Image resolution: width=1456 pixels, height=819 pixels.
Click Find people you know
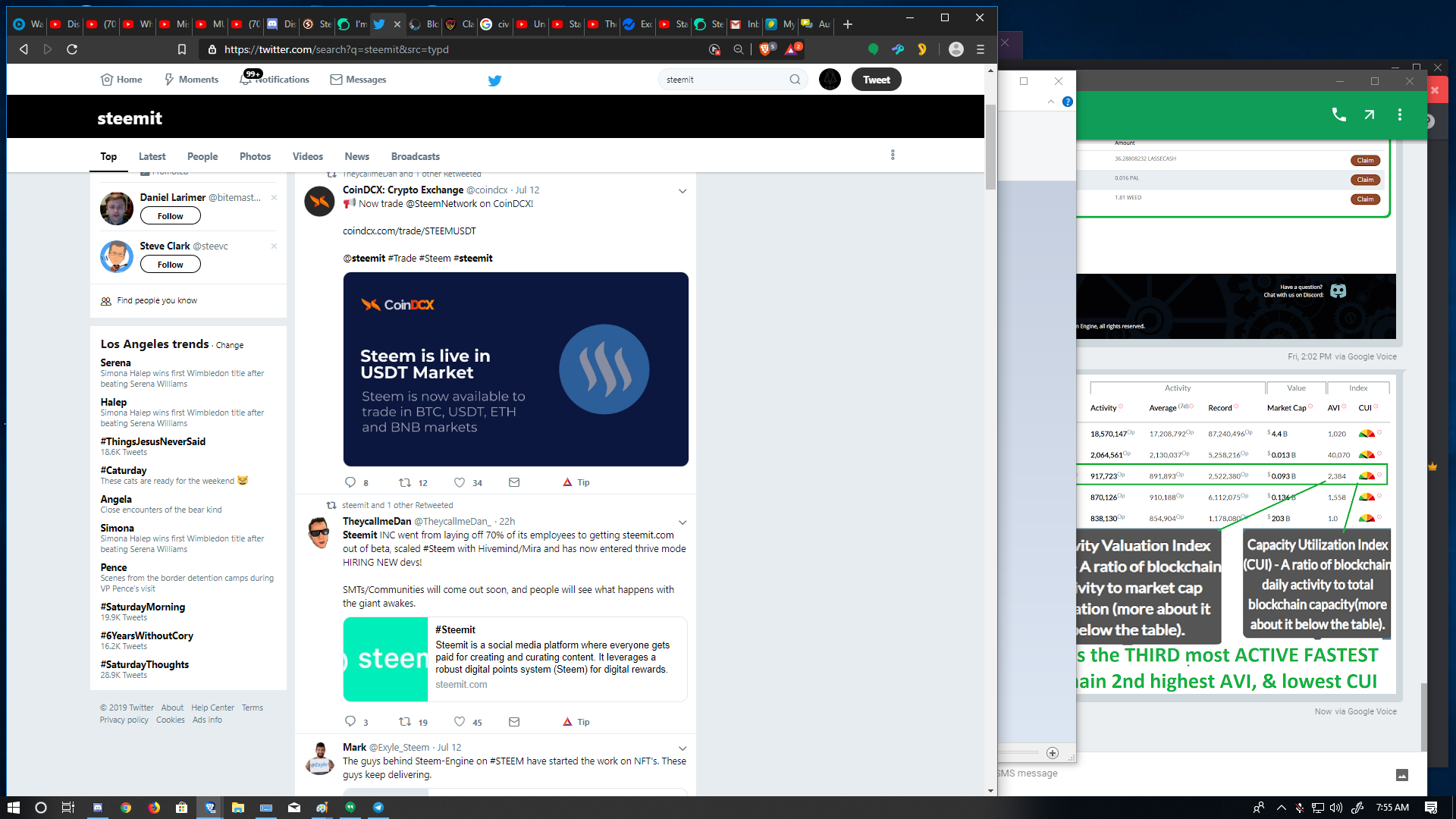157,301
